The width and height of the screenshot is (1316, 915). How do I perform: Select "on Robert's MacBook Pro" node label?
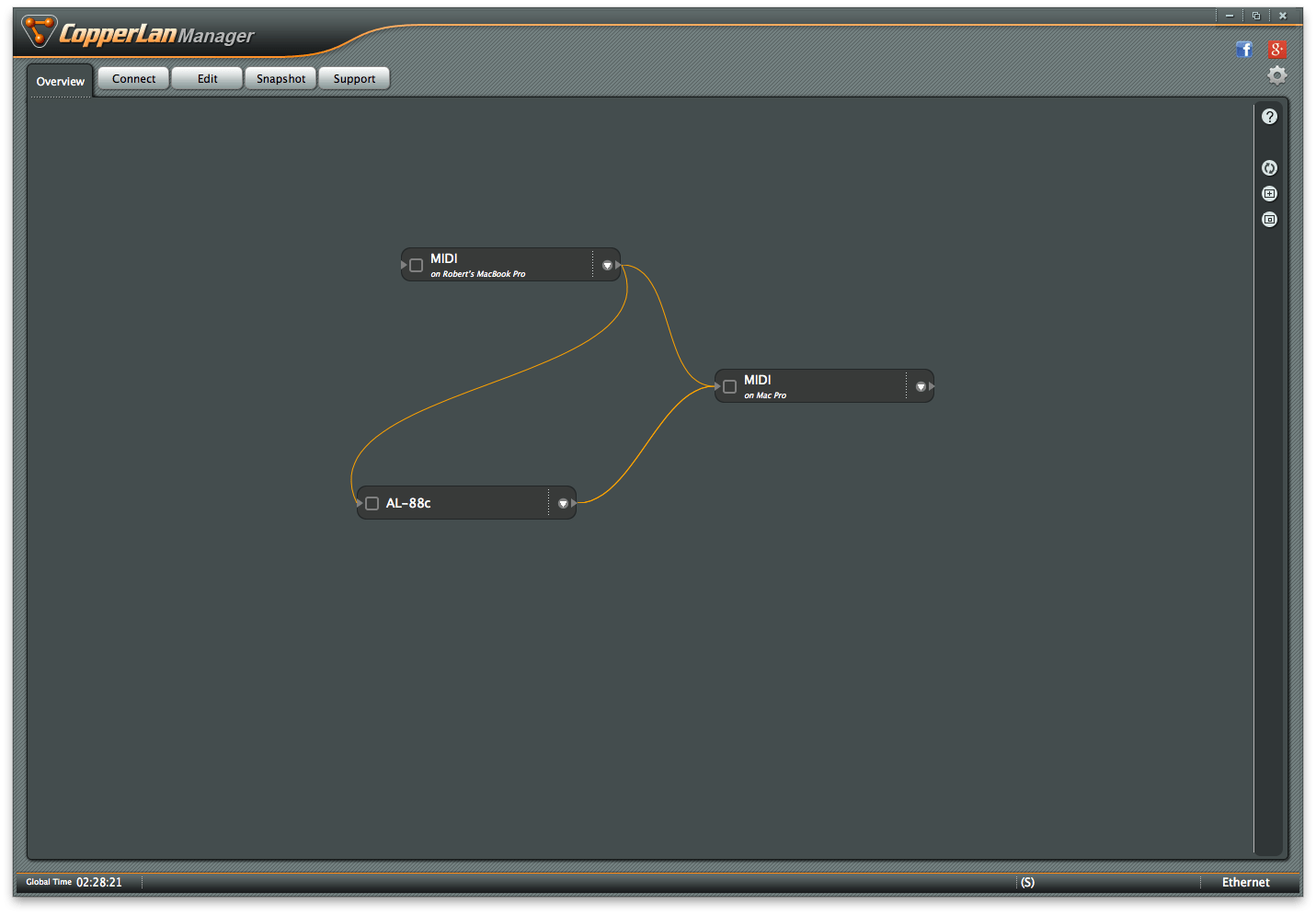(478, 274)
